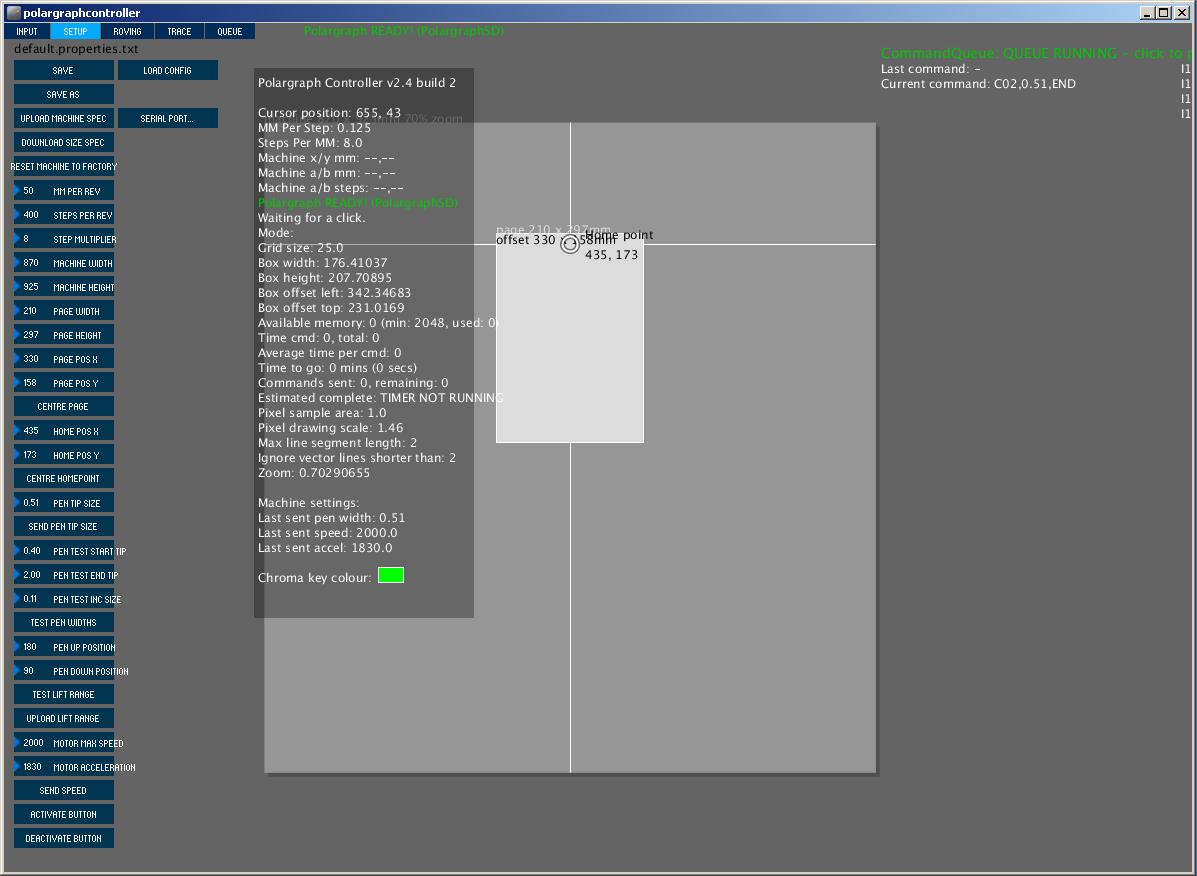1197x876 pixels.
Task: Click the PAGE HEIGHT number box
Action: pos(63,335)
